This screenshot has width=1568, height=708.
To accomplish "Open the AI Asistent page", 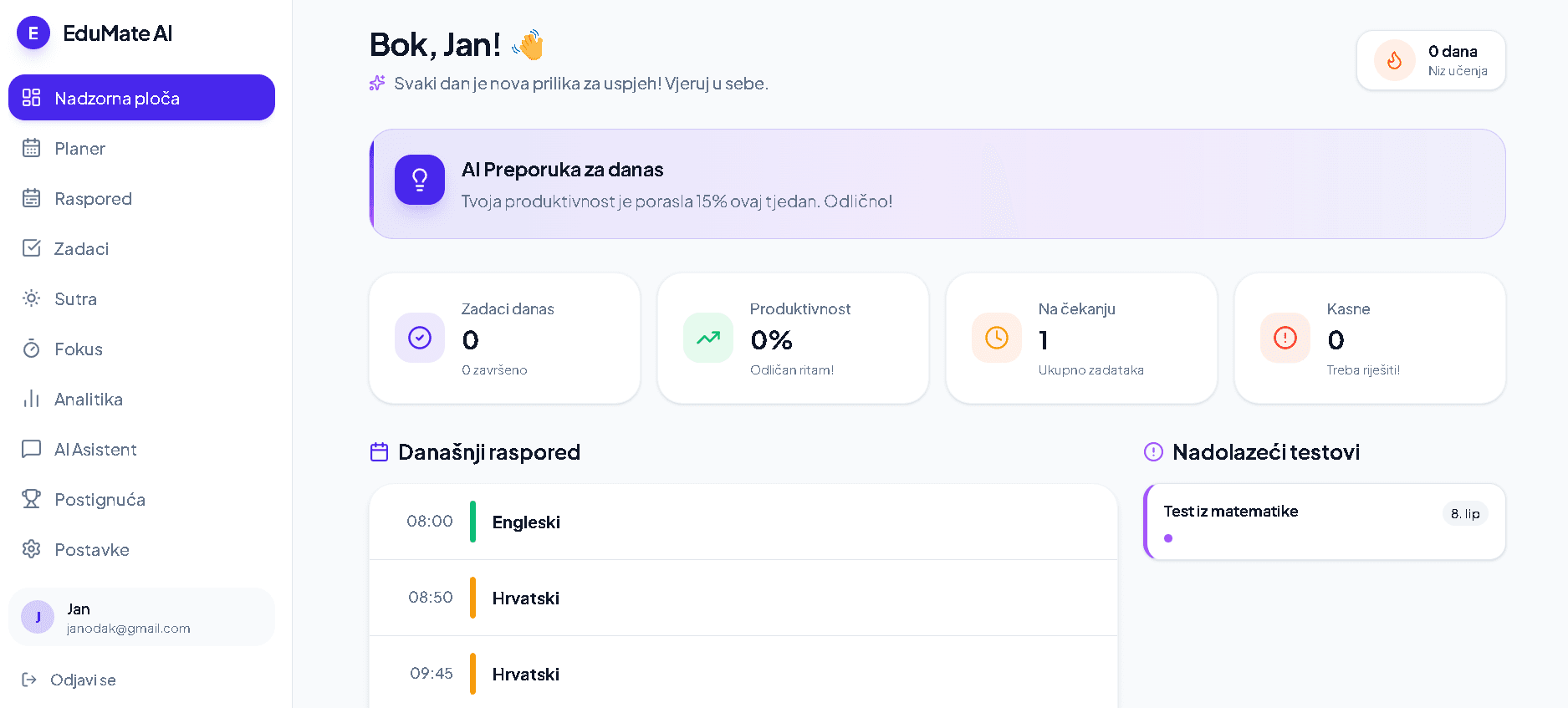I will tap(141, 449).
